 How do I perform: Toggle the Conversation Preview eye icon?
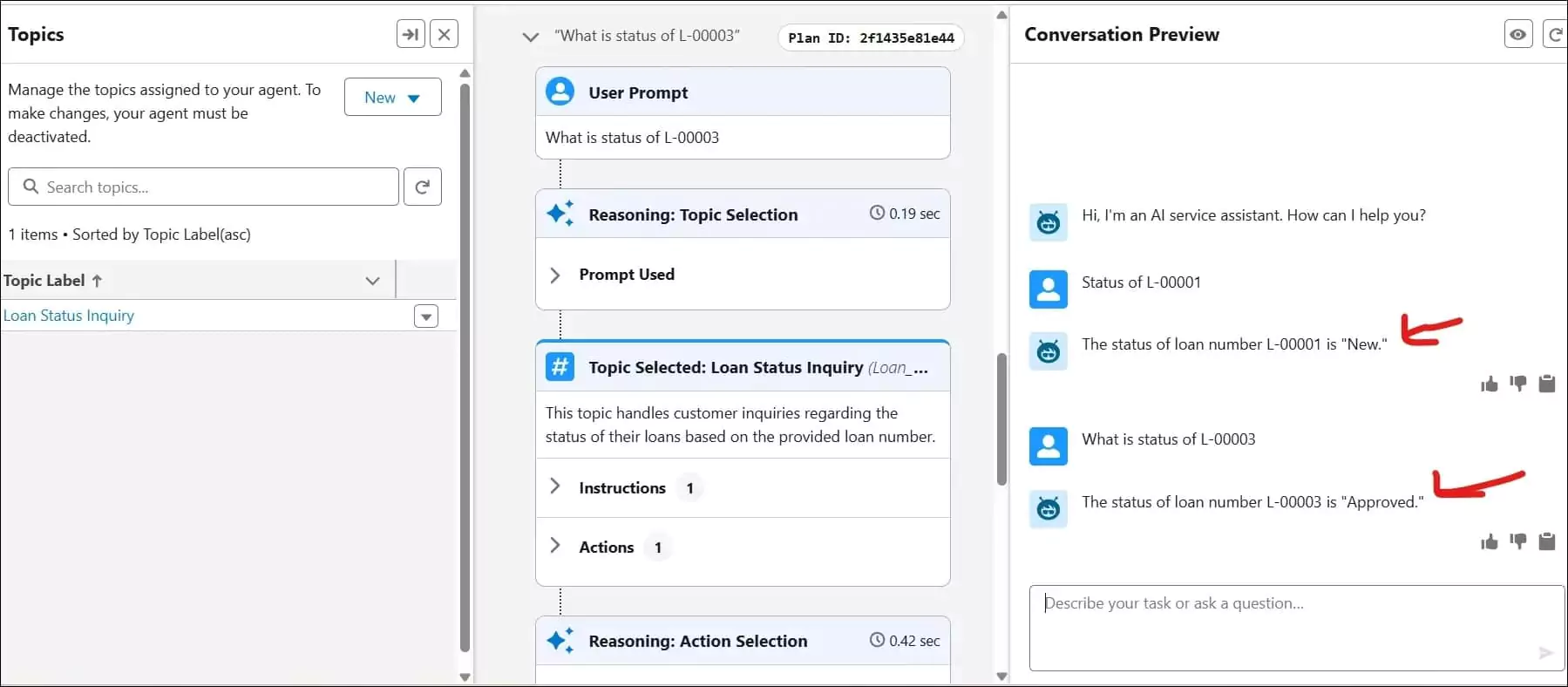tap(1518, 34)
